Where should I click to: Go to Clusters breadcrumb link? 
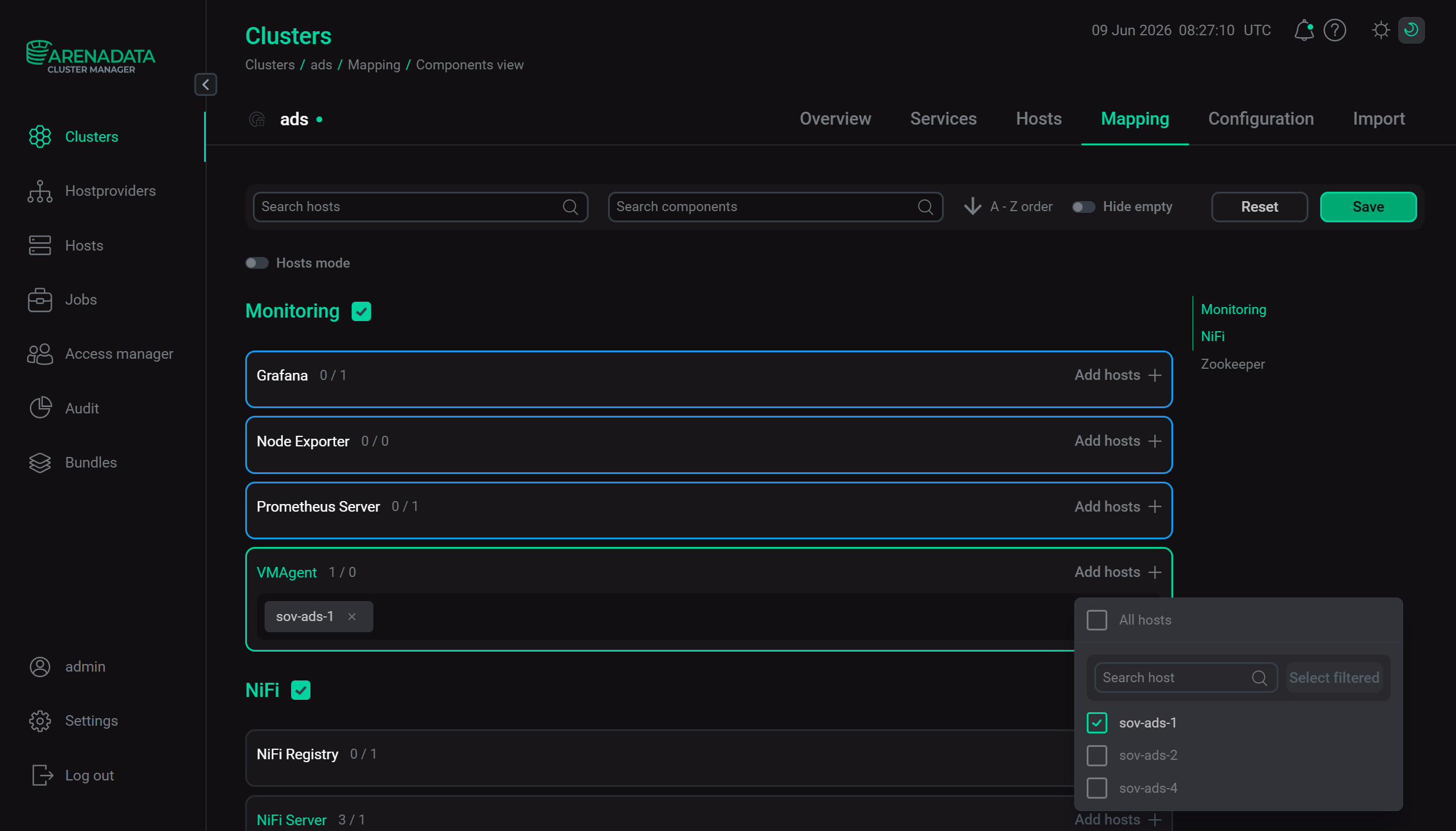[270, 65]
